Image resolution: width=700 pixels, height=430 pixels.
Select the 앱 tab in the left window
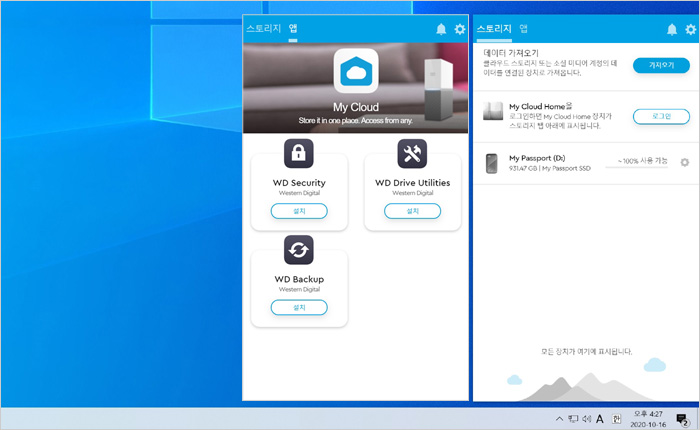(293, 29)
